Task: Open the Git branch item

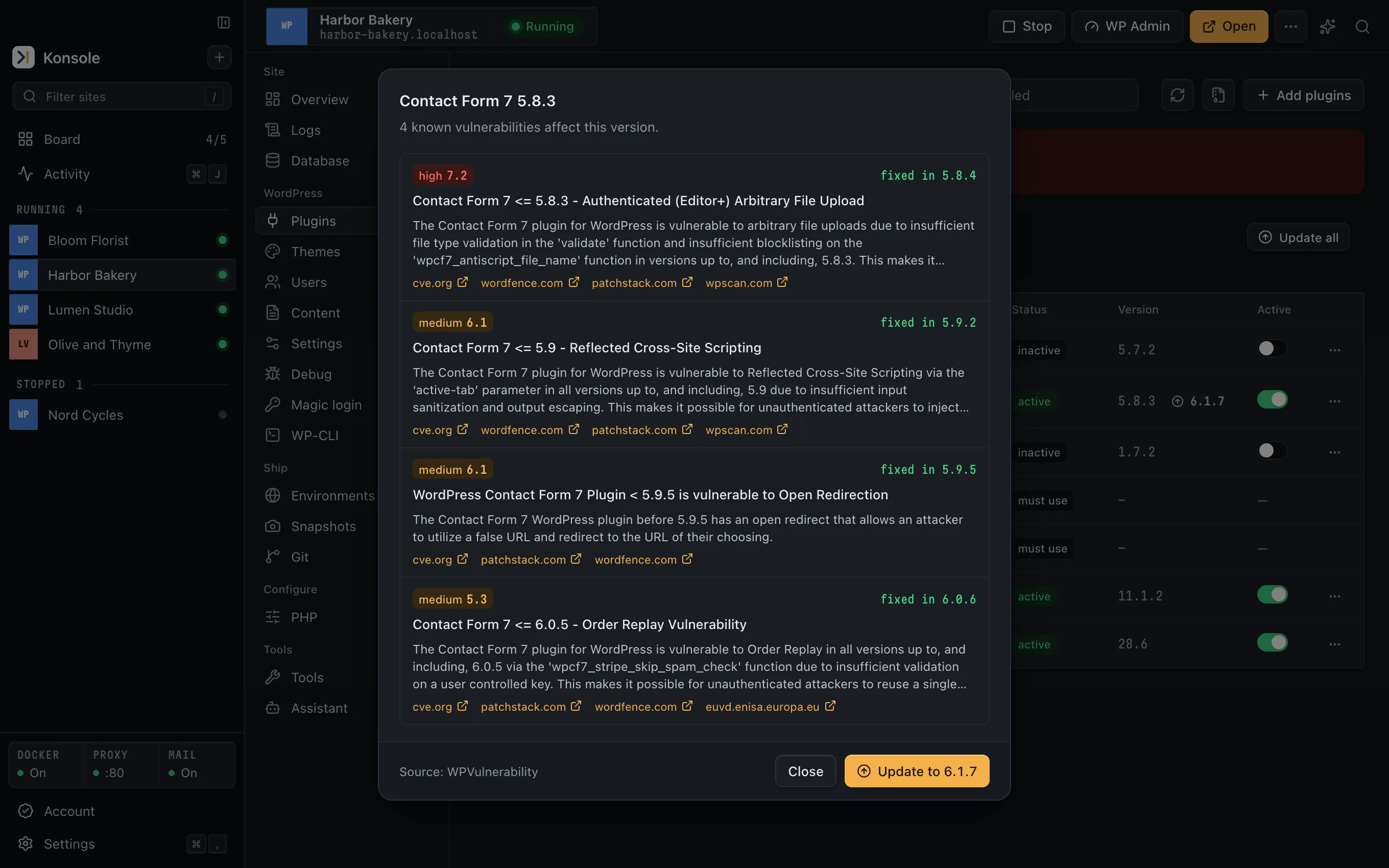Action: click(318, 557)
